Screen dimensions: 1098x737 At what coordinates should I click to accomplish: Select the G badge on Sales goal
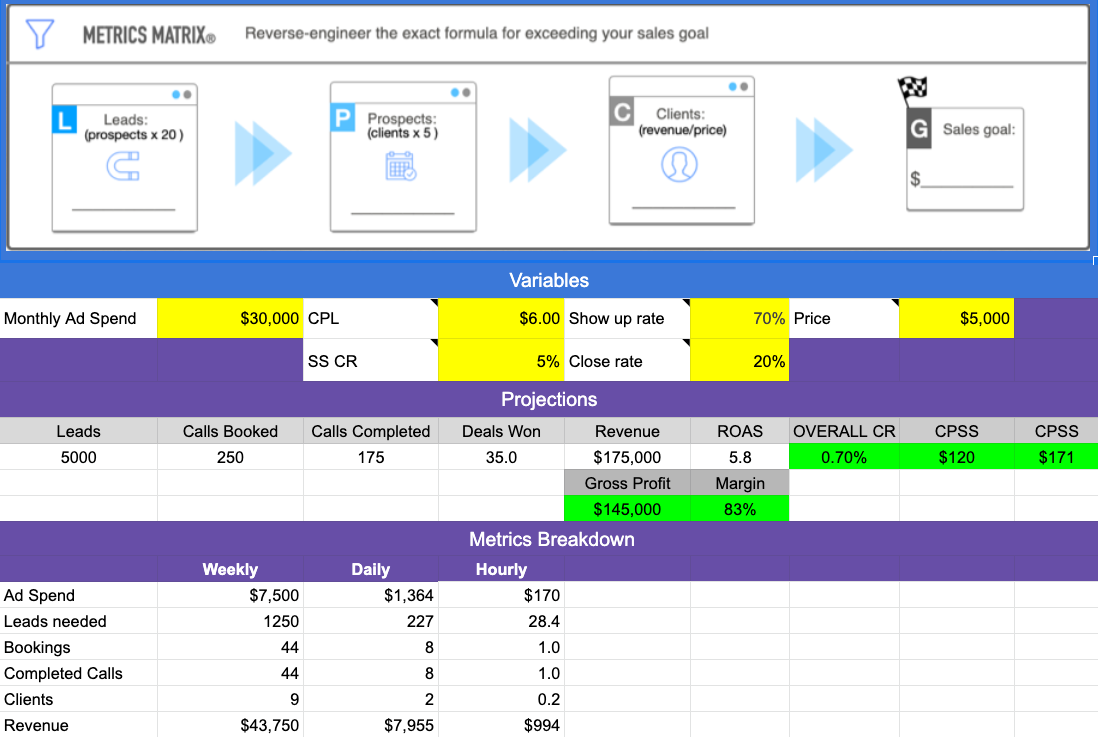[x=919, y=129]
